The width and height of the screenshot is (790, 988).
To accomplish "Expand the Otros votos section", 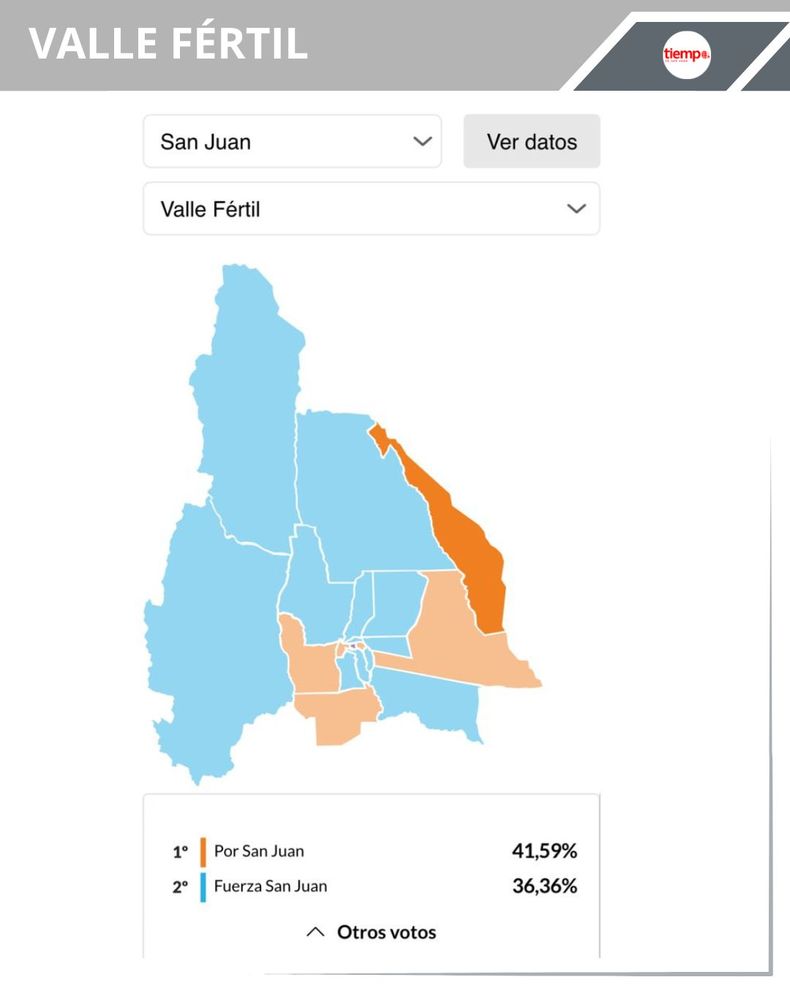I will (372, 932).
